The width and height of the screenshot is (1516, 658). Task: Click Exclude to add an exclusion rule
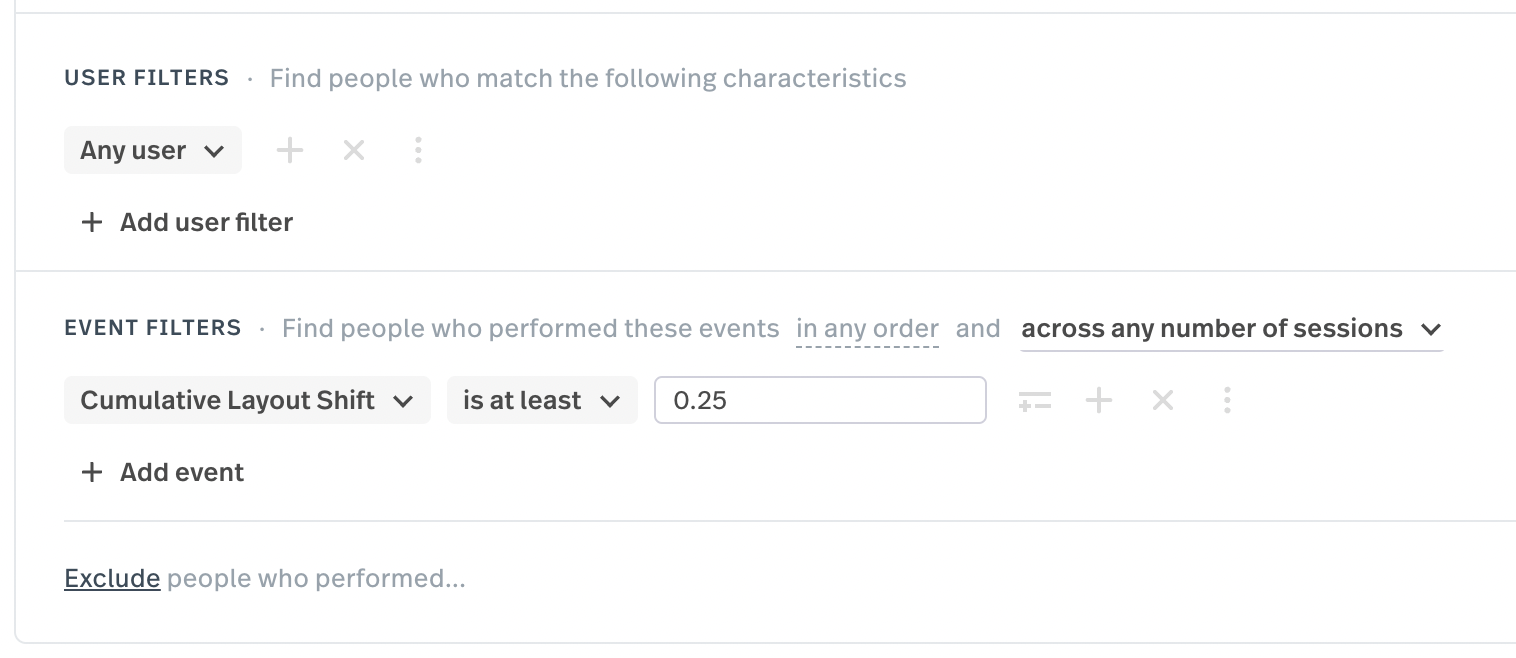[x=111, y=578]
